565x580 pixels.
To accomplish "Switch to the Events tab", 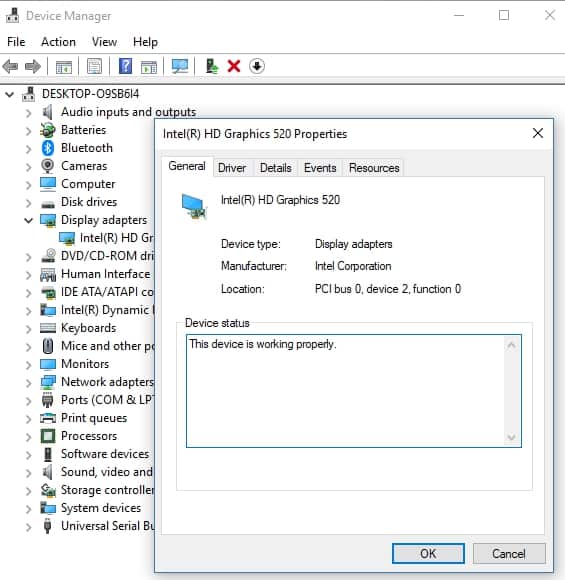I will 320,168.
